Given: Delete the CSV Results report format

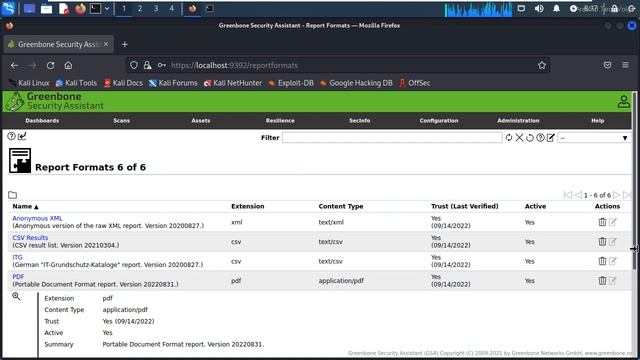Looking at the screenshot, I should click(602, 241).
